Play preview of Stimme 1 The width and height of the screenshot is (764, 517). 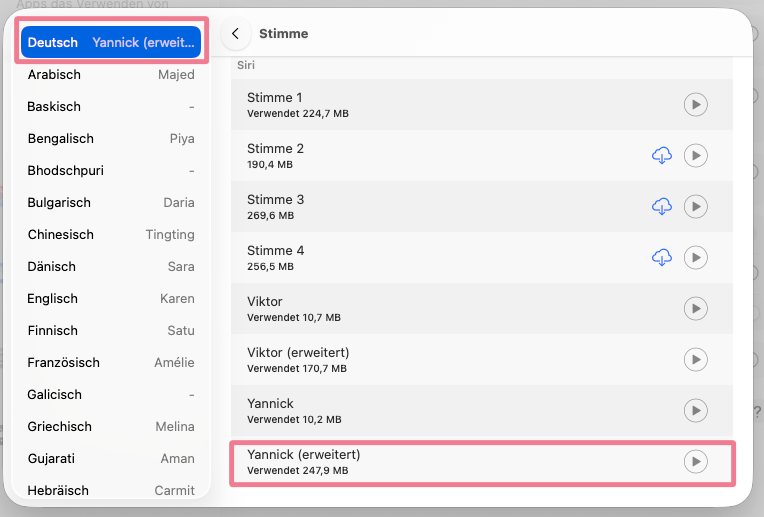click(x=695, y=105)
